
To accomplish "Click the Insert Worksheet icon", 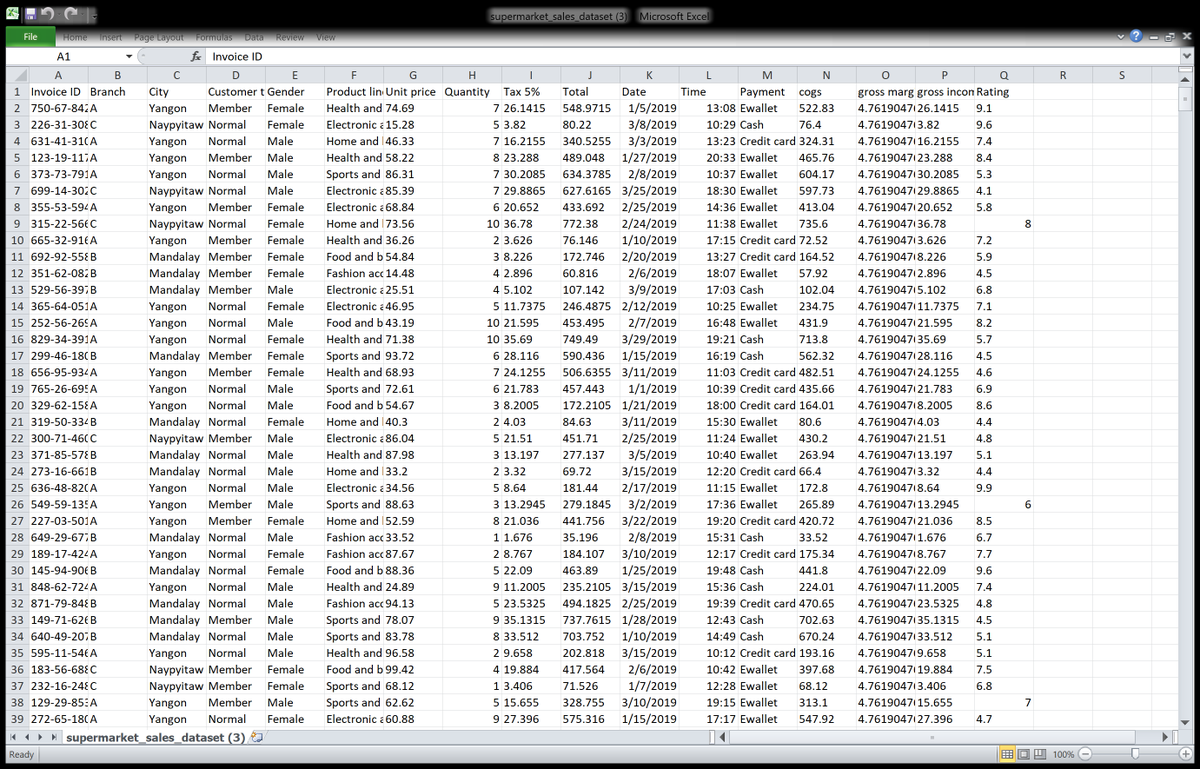I will [x=257, y=738].
